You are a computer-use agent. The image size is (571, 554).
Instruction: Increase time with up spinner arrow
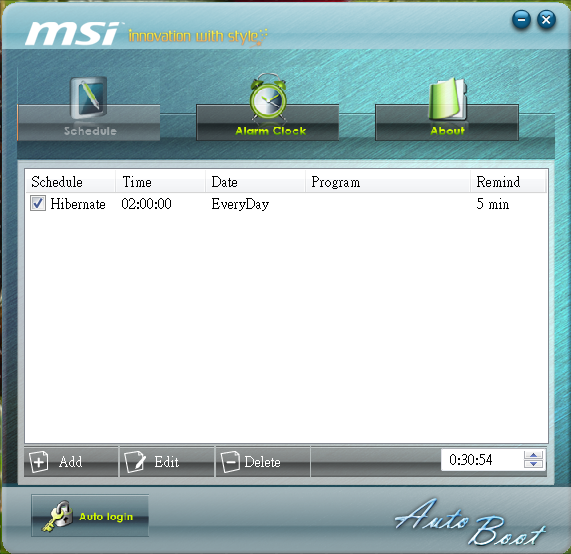tap(533, 455)
